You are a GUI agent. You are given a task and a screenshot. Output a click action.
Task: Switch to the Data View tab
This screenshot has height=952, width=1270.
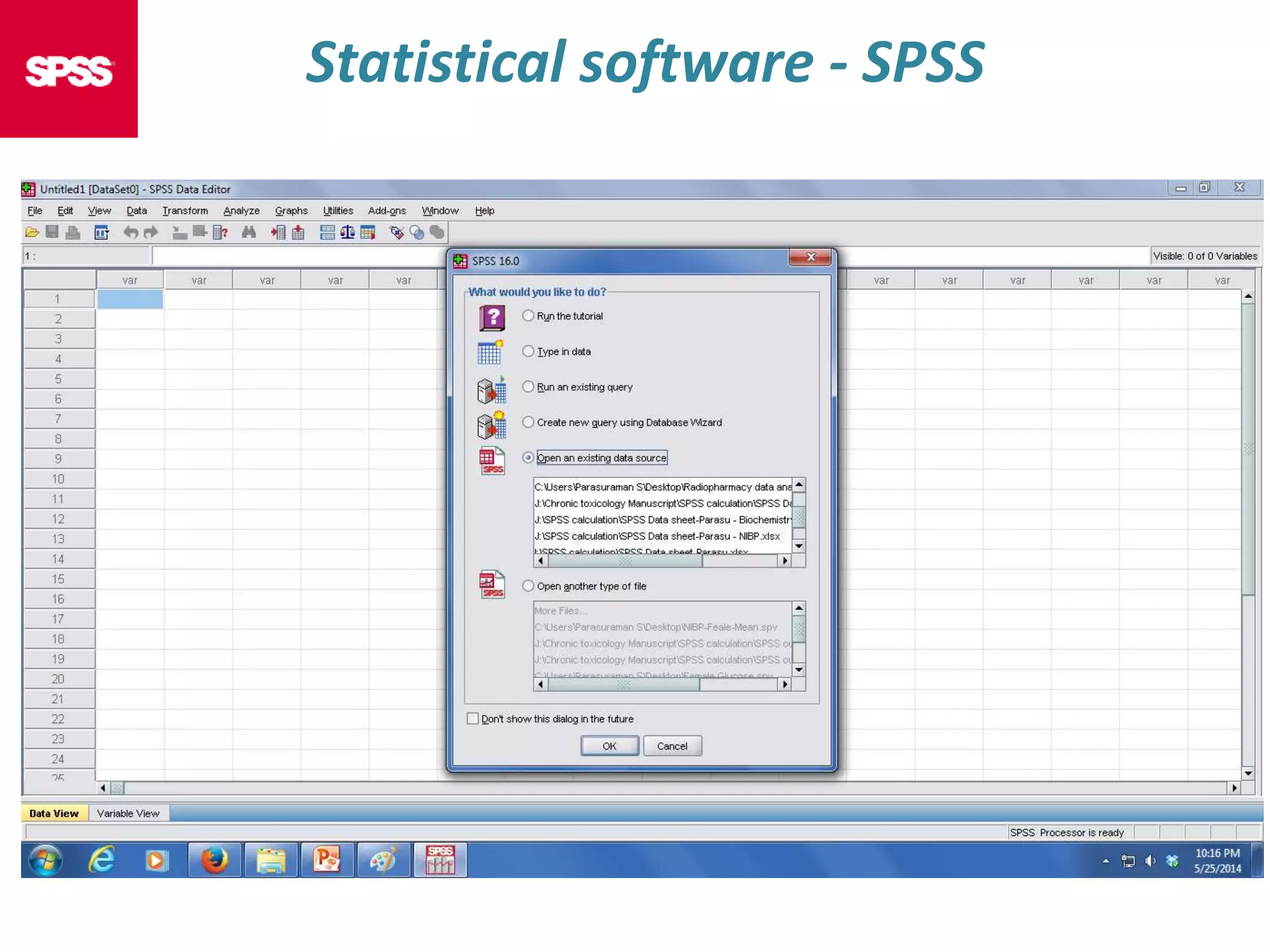[54, 813]
